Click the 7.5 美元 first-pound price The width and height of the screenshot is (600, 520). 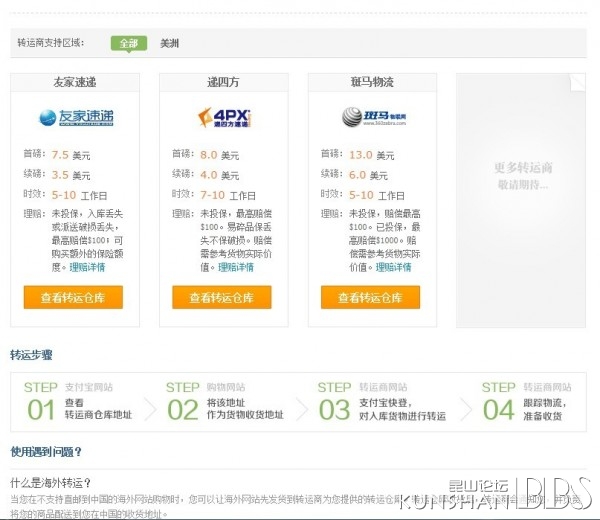pos(71,155)
